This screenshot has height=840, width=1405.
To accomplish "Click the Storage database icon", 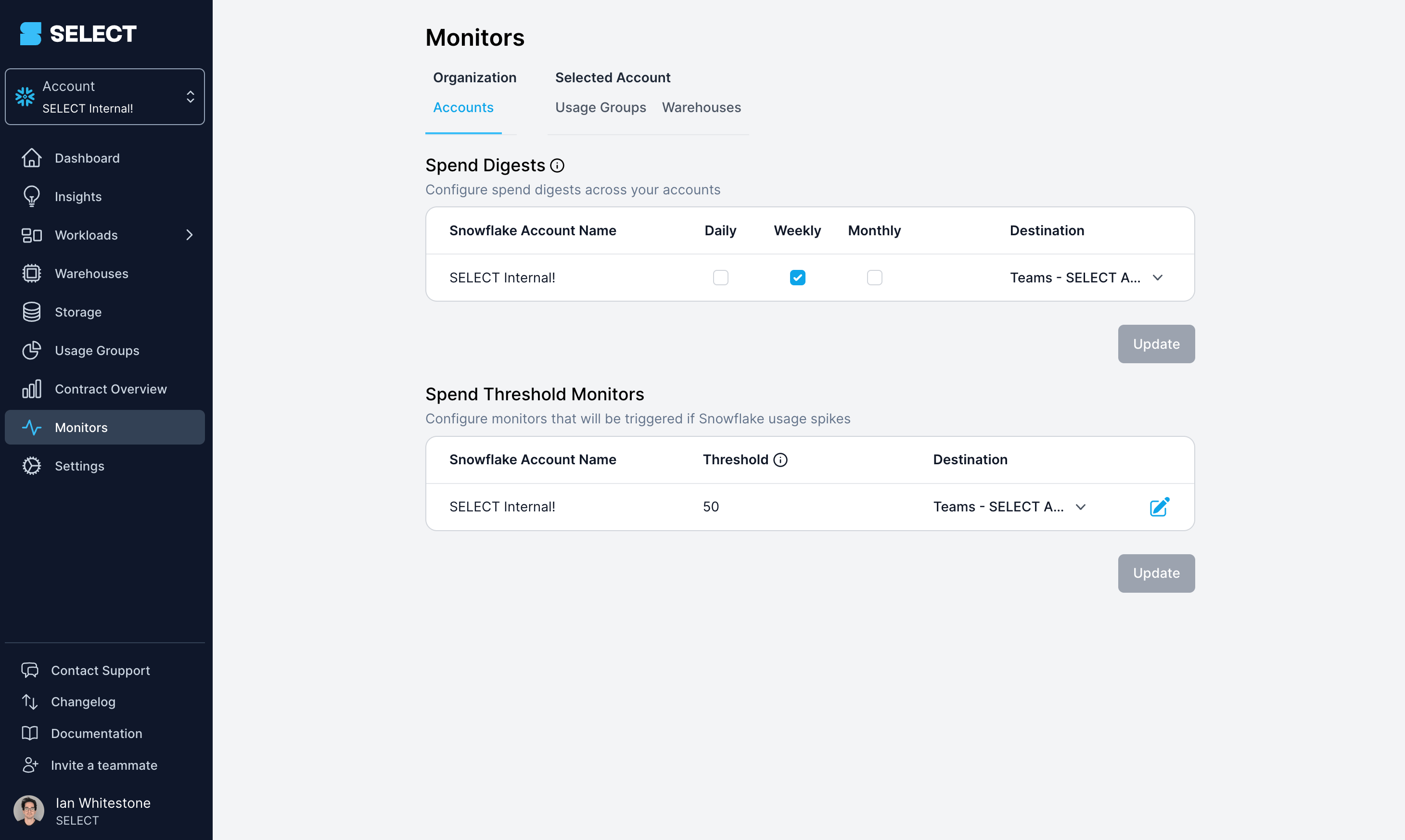I will [x=32, y=312].
